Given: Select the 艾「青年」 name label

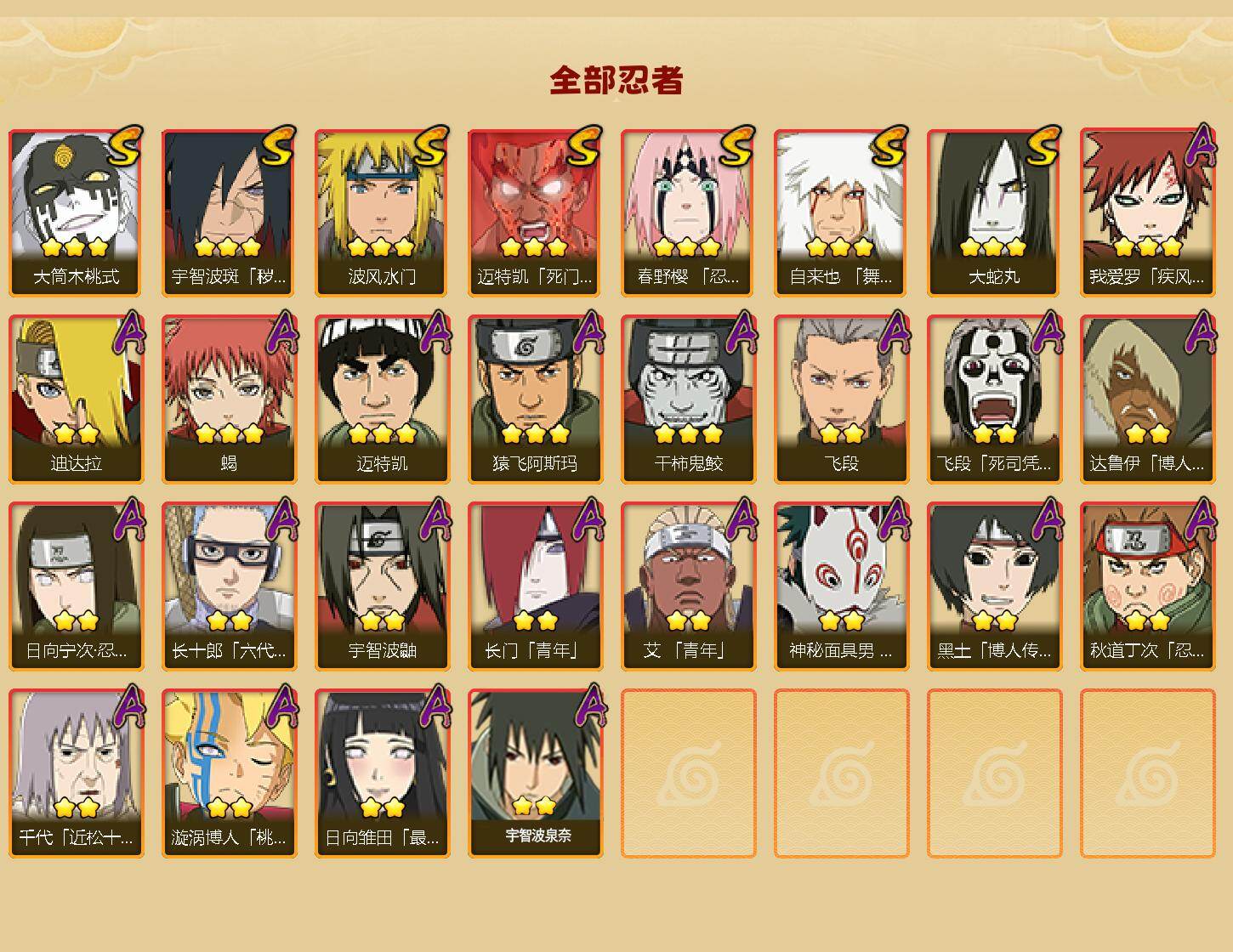Looking at the screenshot, I should point(685,651).
